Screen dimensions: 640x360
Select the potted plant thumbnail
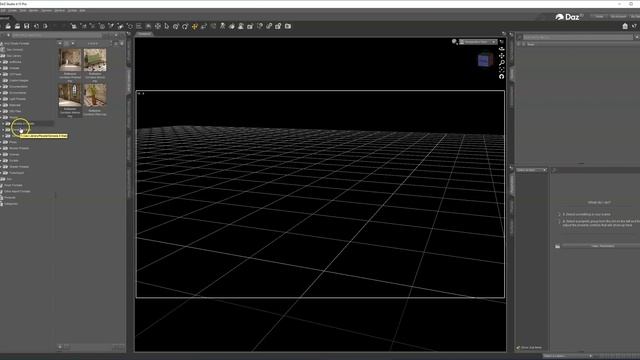pos(95,96)
